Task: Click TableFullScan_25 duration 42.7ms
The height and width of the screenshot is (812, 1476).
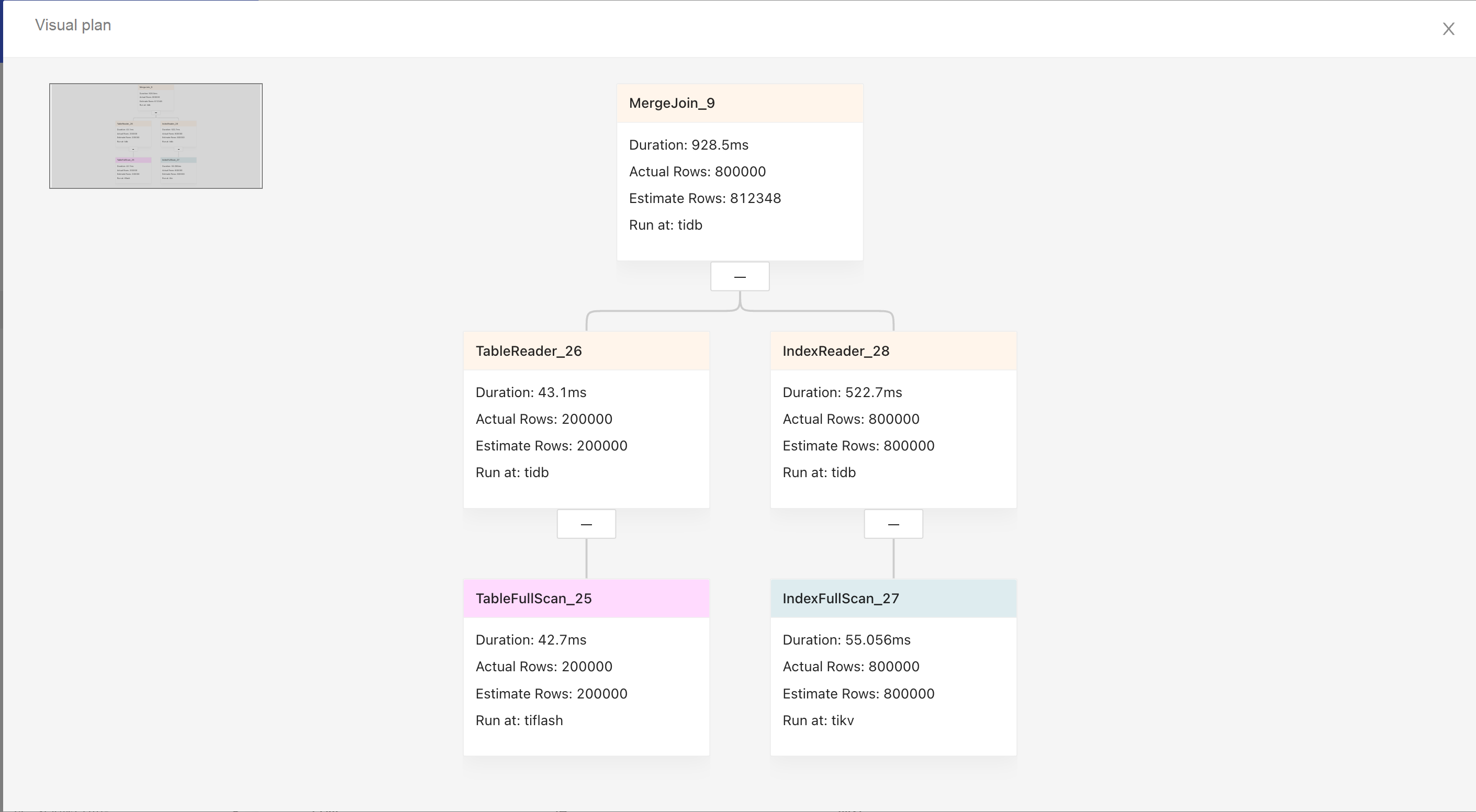Action: [x=531, y=640]
